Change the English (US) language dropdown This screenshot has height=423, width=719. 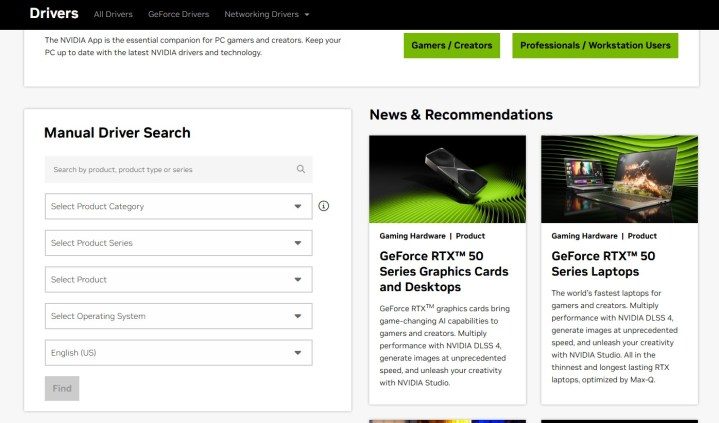click(178, 353)
